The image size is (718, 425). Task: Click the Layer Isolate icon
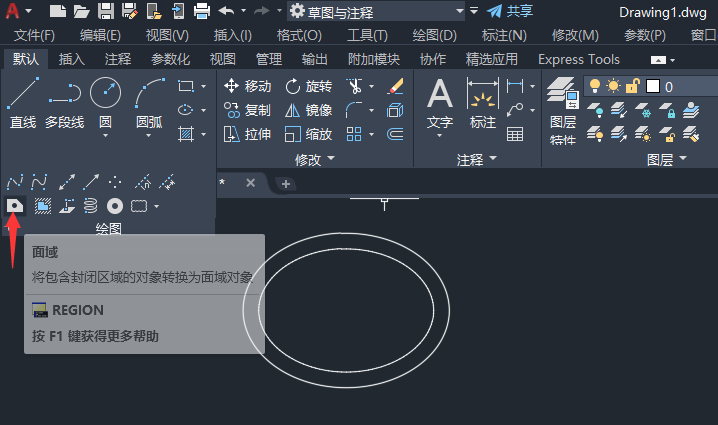click(619, 110)
